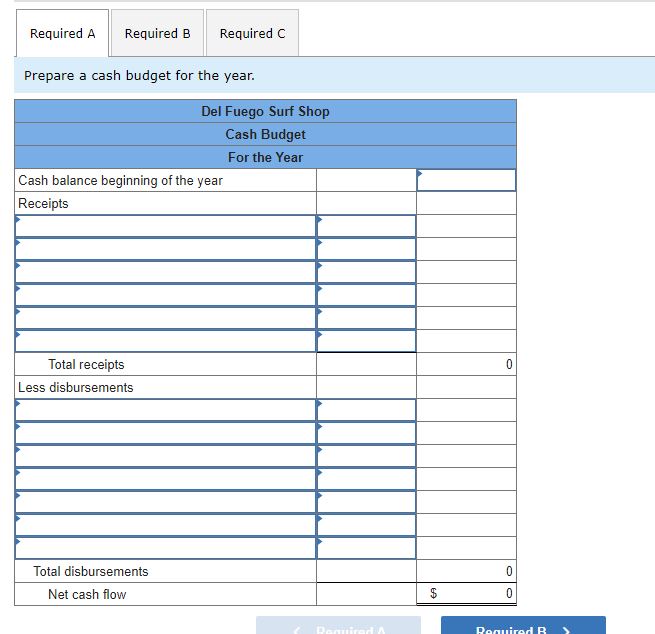Select the Receipts row label

coord(43,203)
